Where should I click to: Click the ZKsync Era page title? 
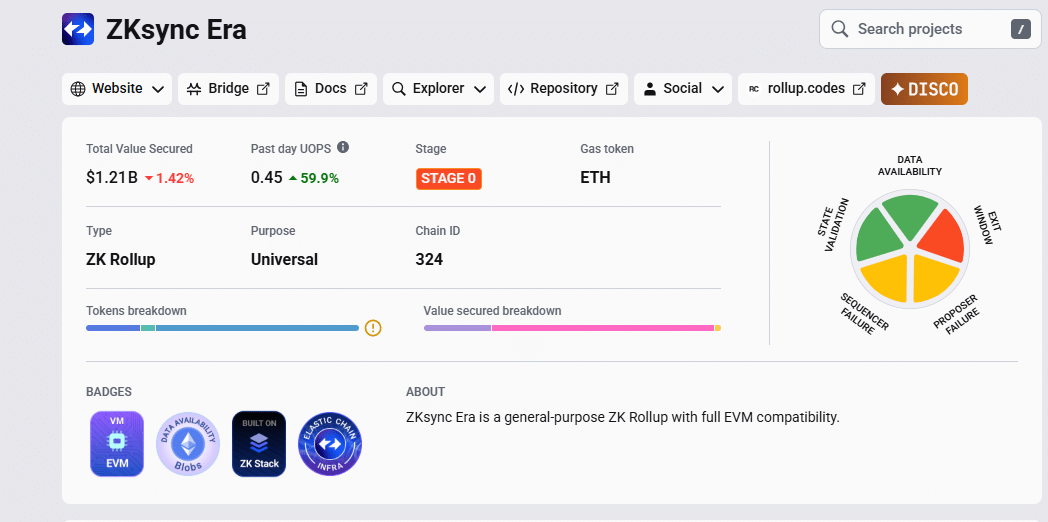pos(176,29)
